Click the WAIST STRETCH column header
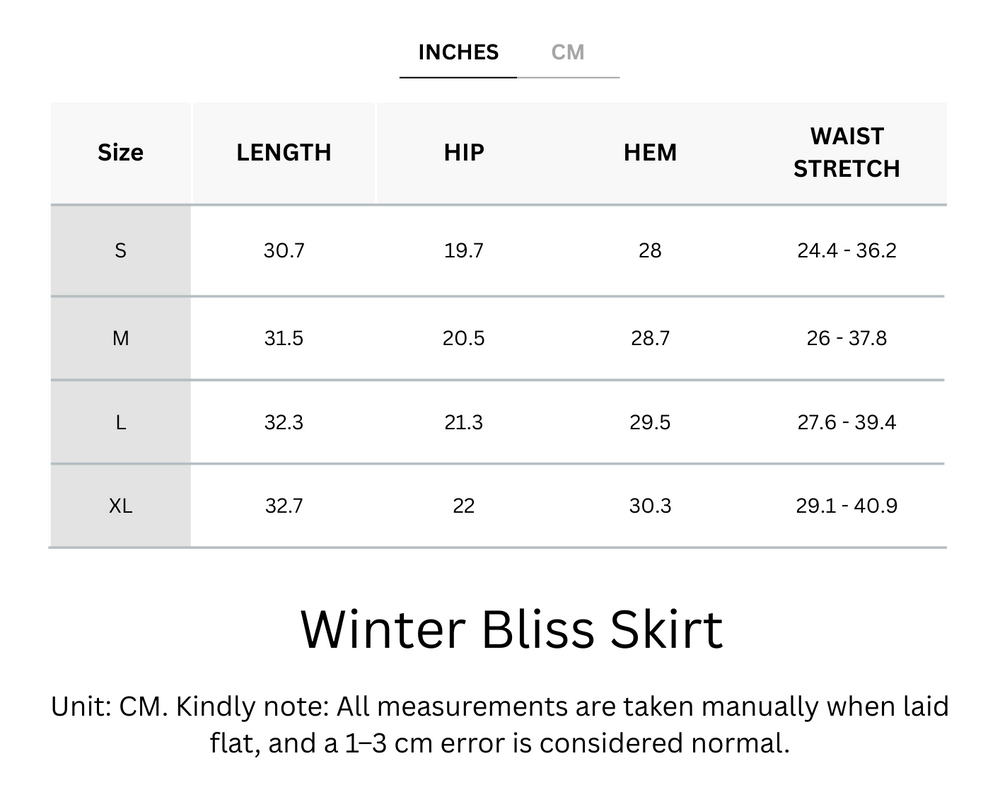The width and height of the screenshot is (1000, 785). pos(847,152)
